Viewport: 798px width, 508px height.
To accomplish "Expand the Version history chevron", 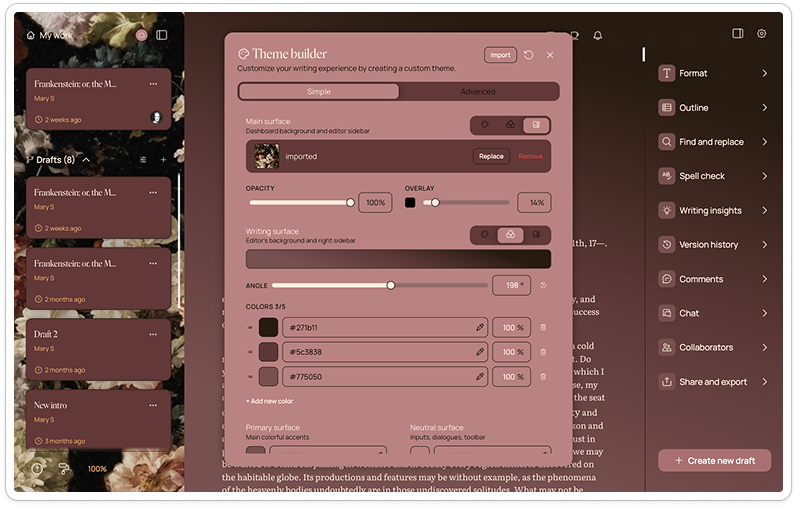I will [x=764, y=245].
